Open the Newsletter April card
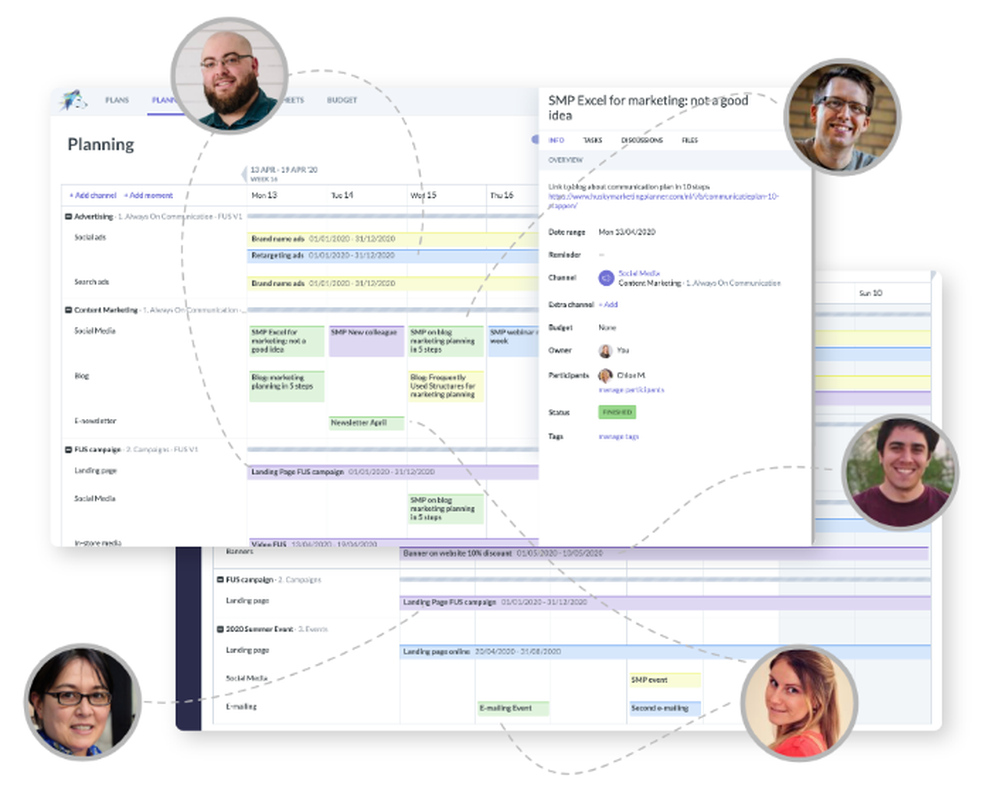Screen dimensions: 1000x786 pyautogui.click(x=367, y=423)
